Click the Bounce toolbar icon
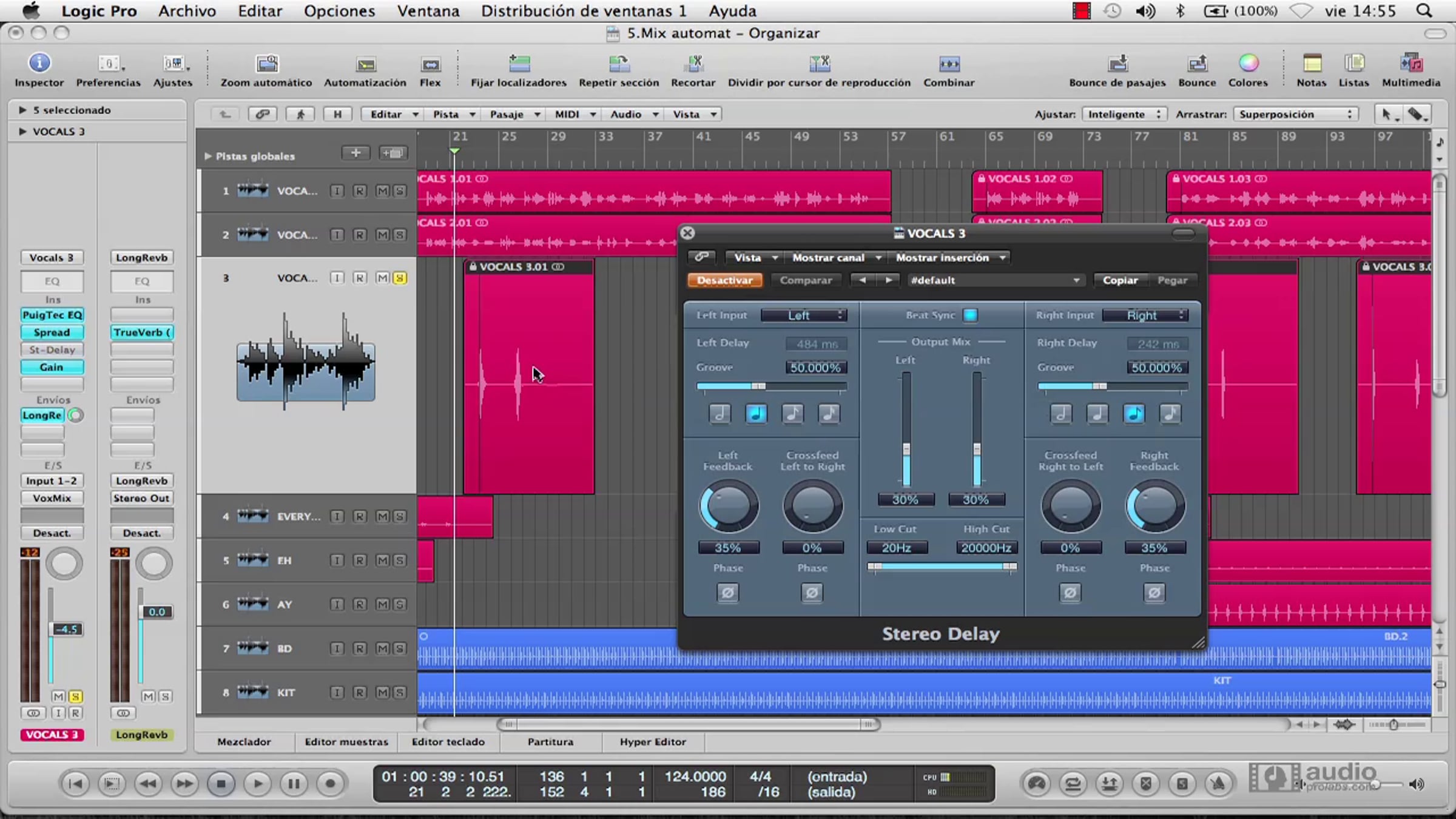Image resolution: width=1456 pixels, height=819 pixels. (1197, 63)
